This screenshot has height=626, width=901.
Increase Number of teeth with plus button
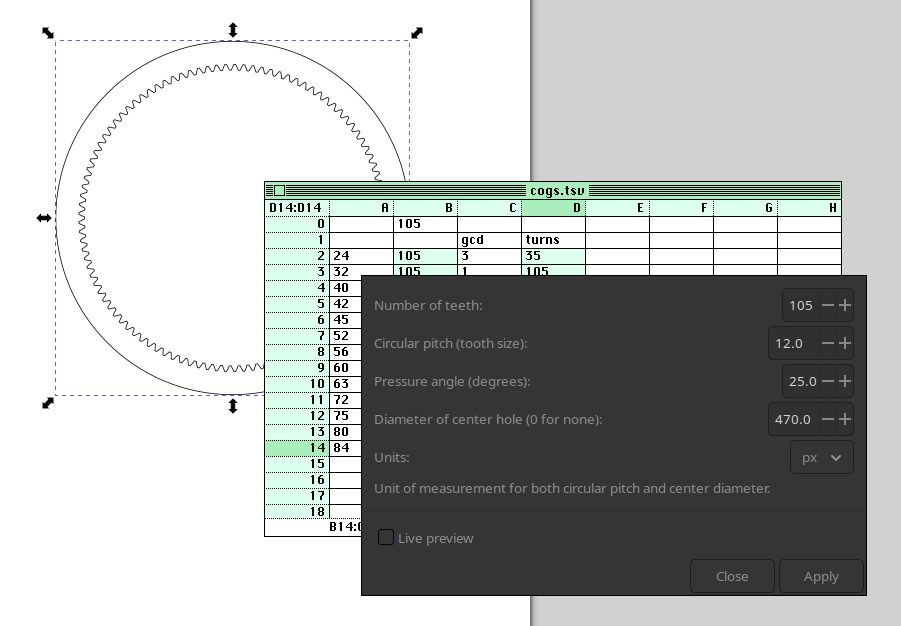[845, 306]
